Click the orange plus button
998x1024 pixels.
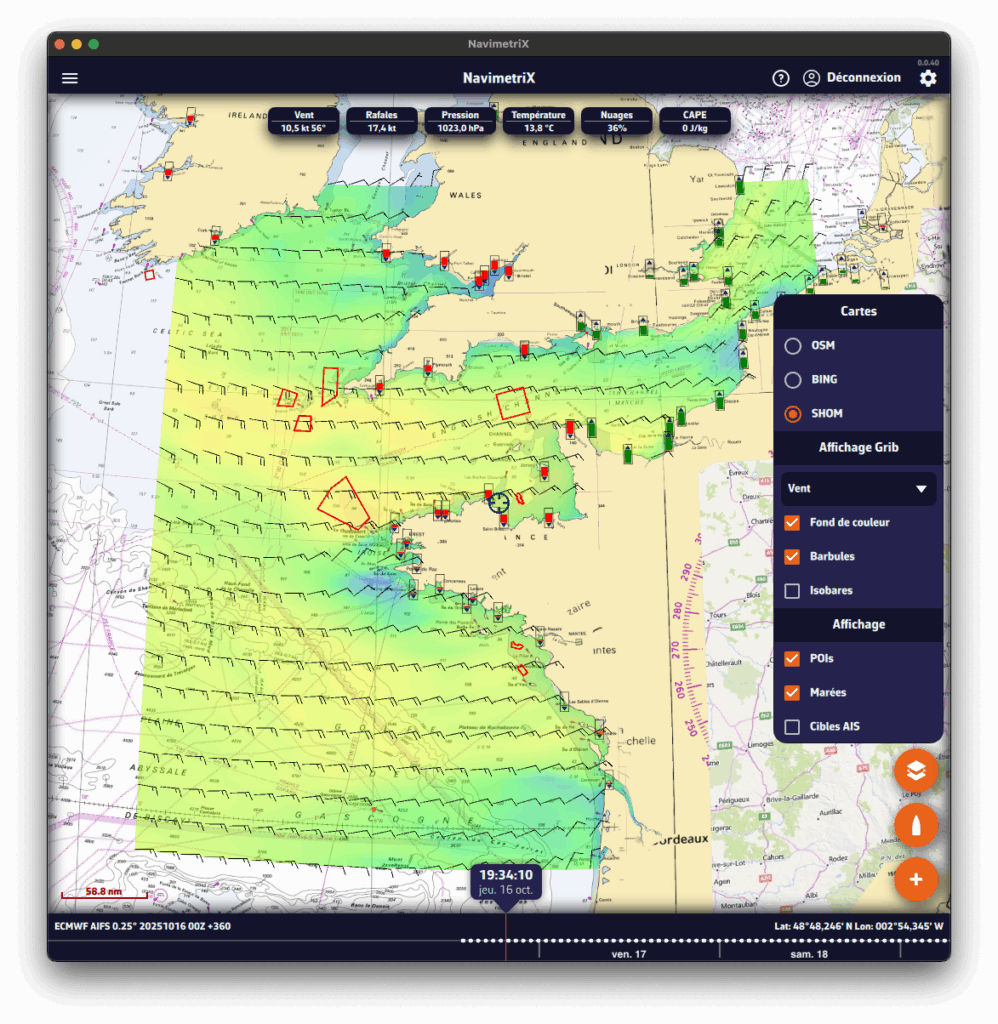[x=916, y=880]
